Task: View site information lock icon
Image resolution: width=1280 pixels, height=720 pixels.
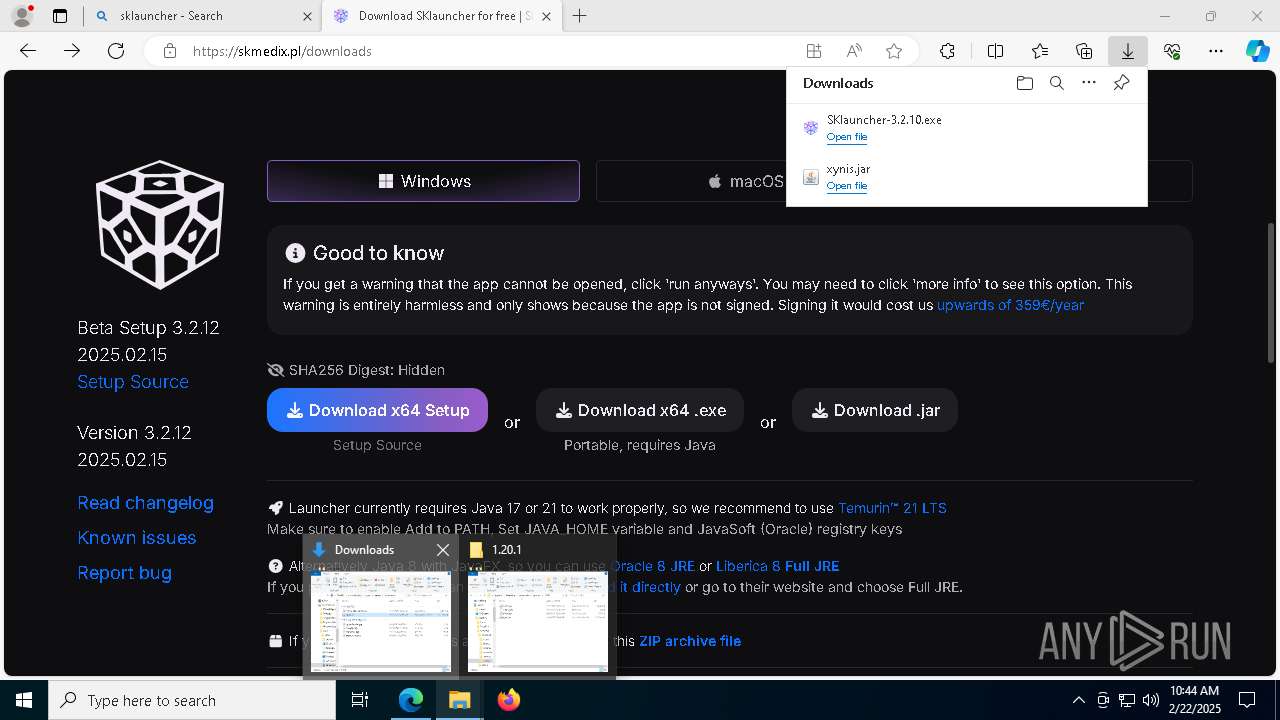Action: (x=170, y=51)
